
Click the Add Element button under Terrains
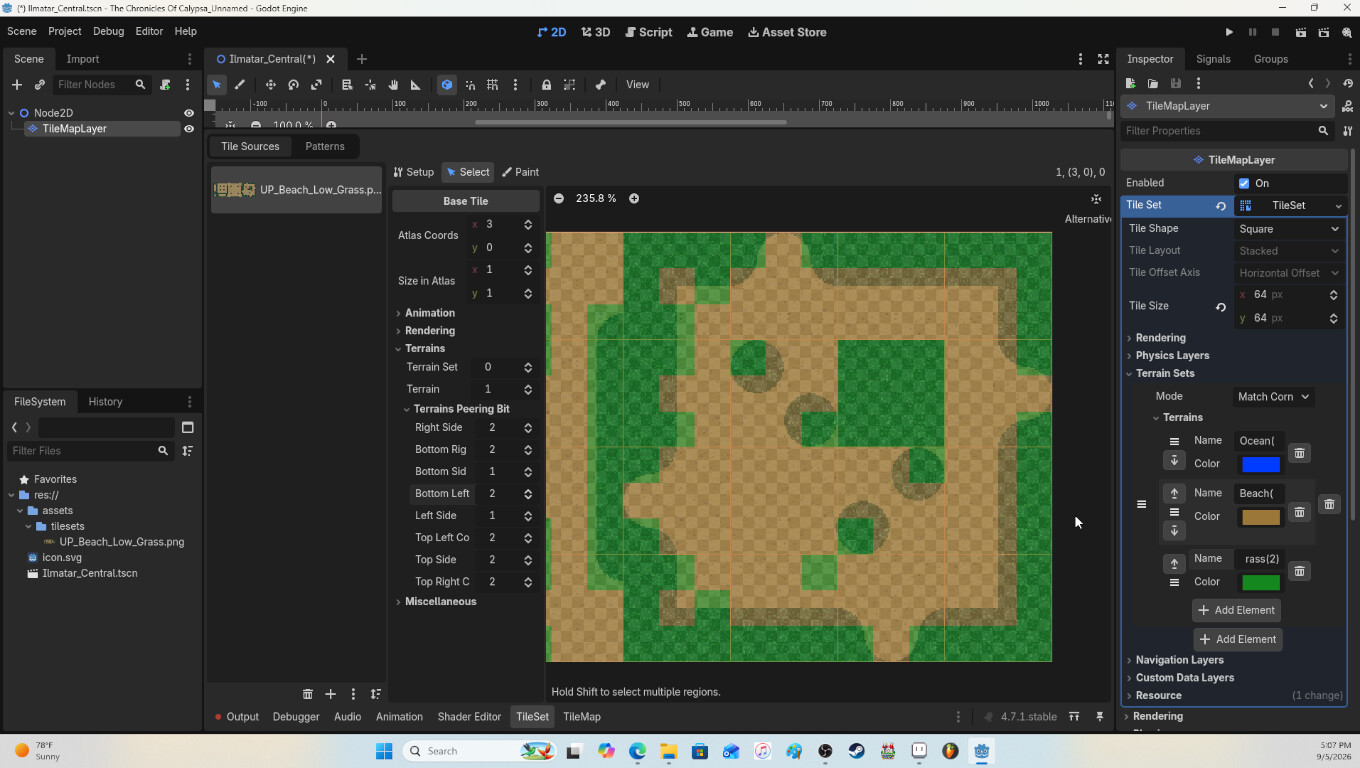click(x=1237, y=610)
